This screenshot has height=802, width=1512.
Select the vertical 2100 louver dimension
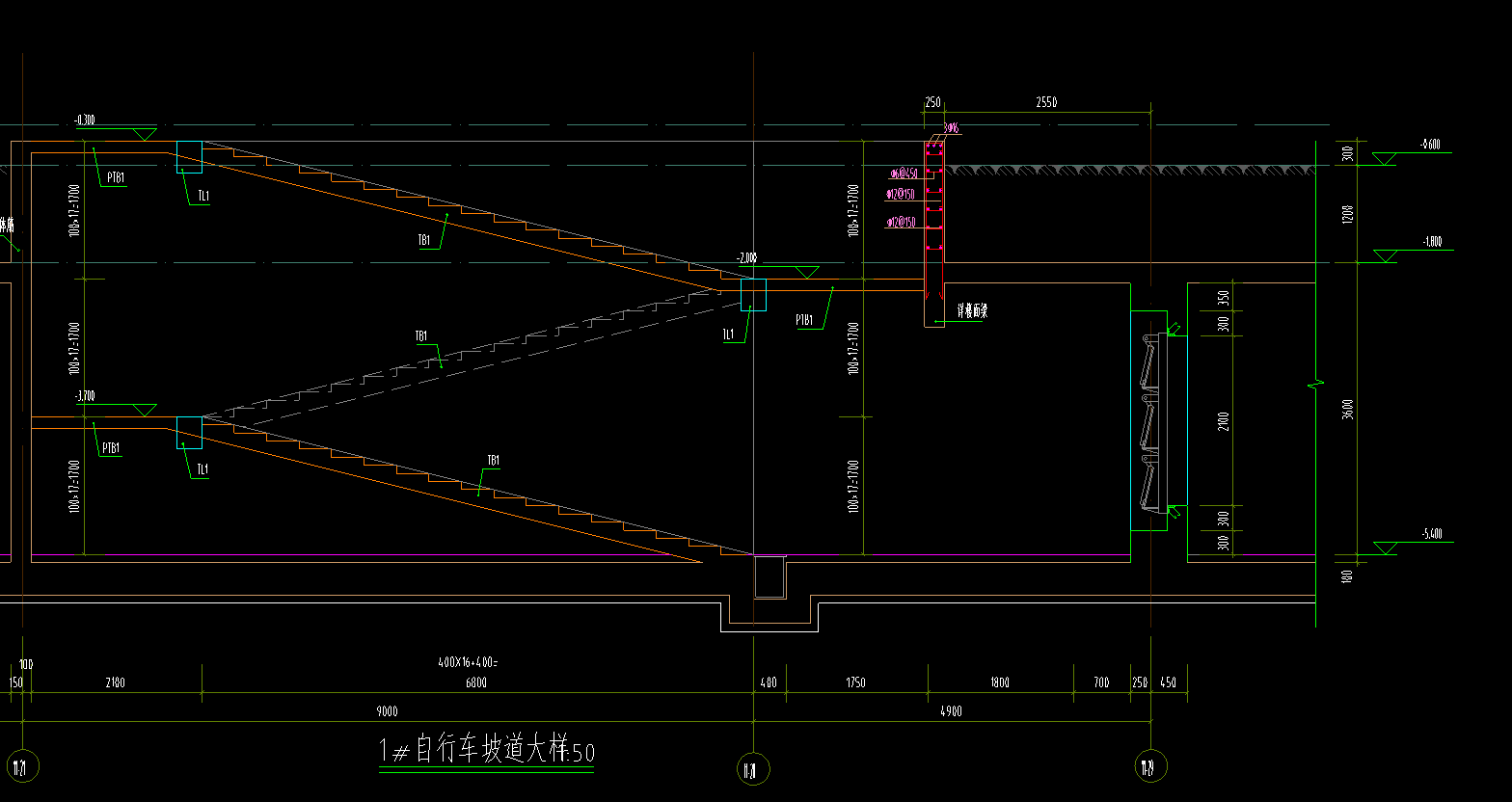[1223, 420]
